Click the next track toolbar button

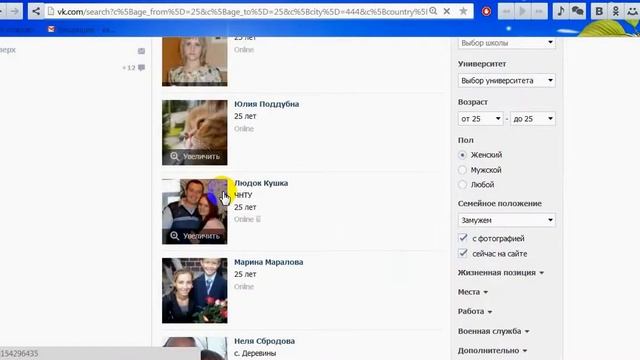[539, 11]
